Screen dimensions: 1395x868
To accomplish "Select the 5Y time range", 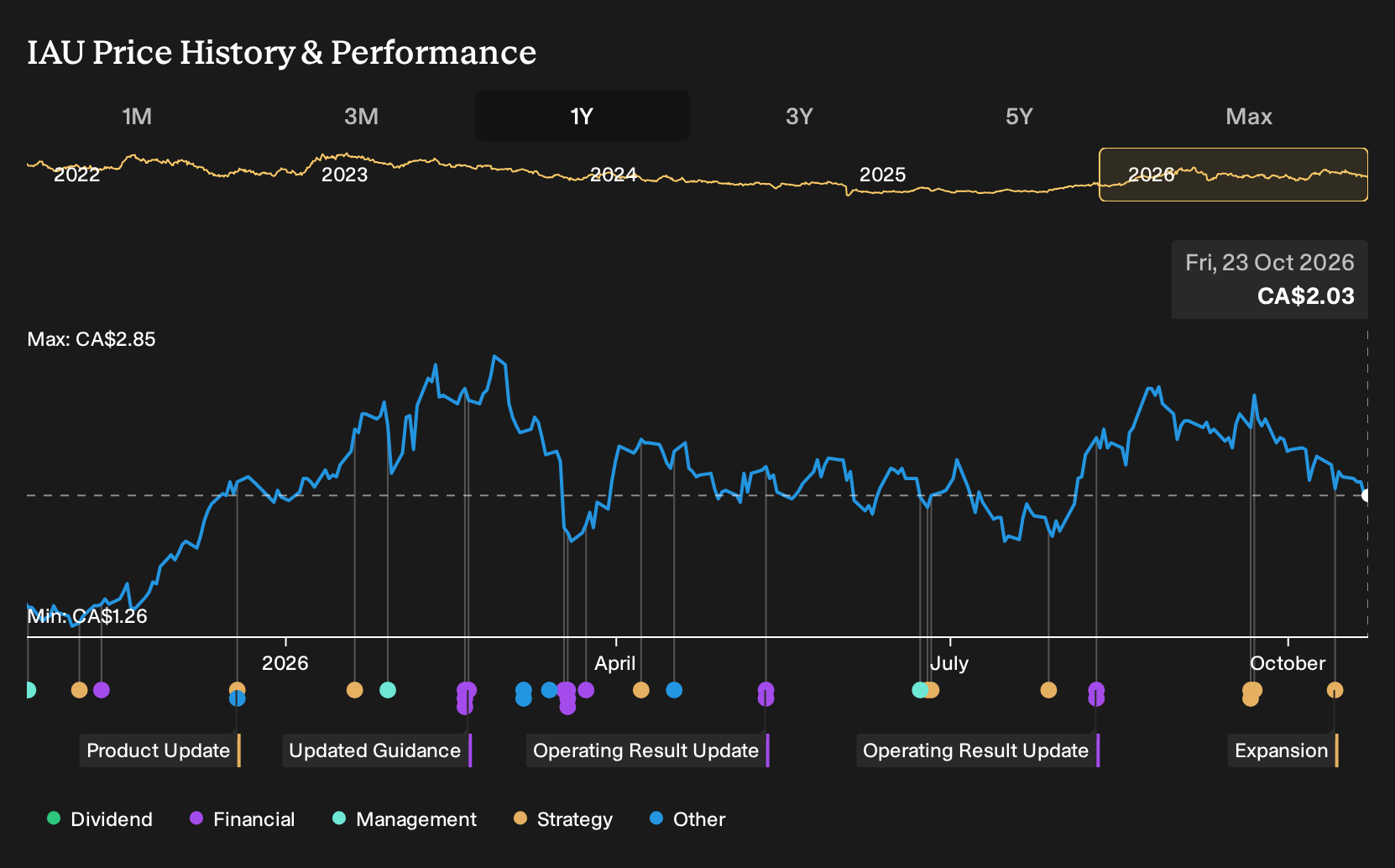I will point(1019,116).
